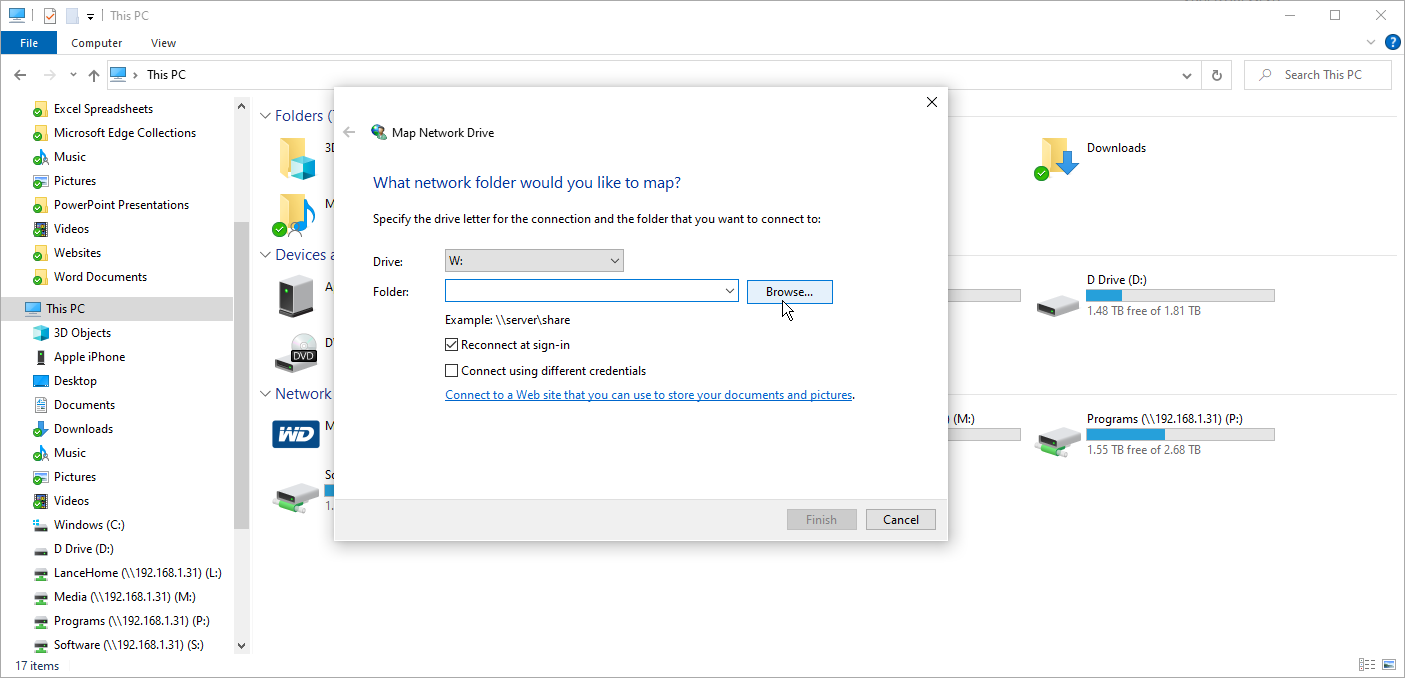The height and width of the screenshot is (678, 1405).
Task: Expand the Folder combo box list
Action: pos(729,291)
